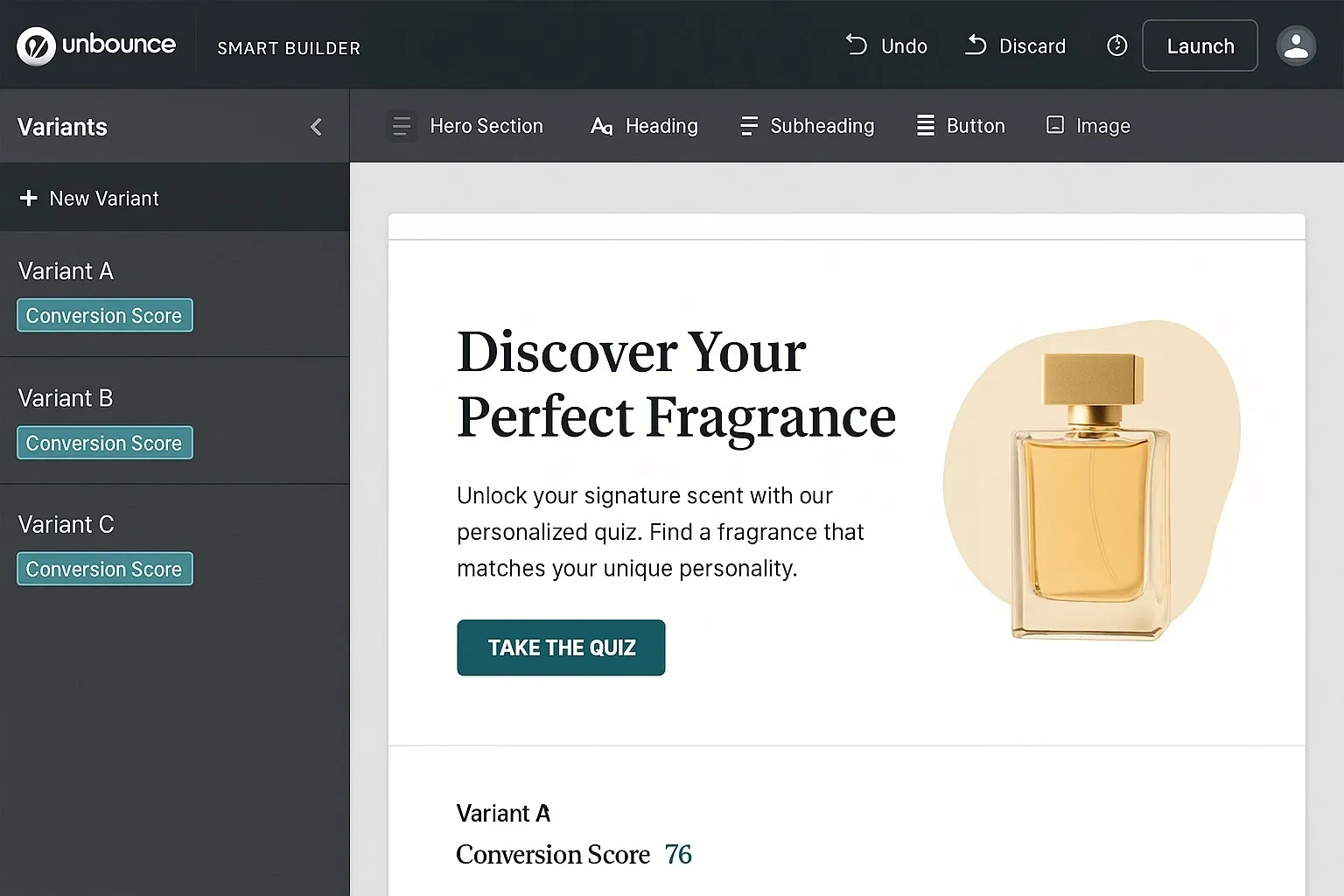Collapse the Variants panel
This screenshot has width=1344, height=896.
pos(316,126)
